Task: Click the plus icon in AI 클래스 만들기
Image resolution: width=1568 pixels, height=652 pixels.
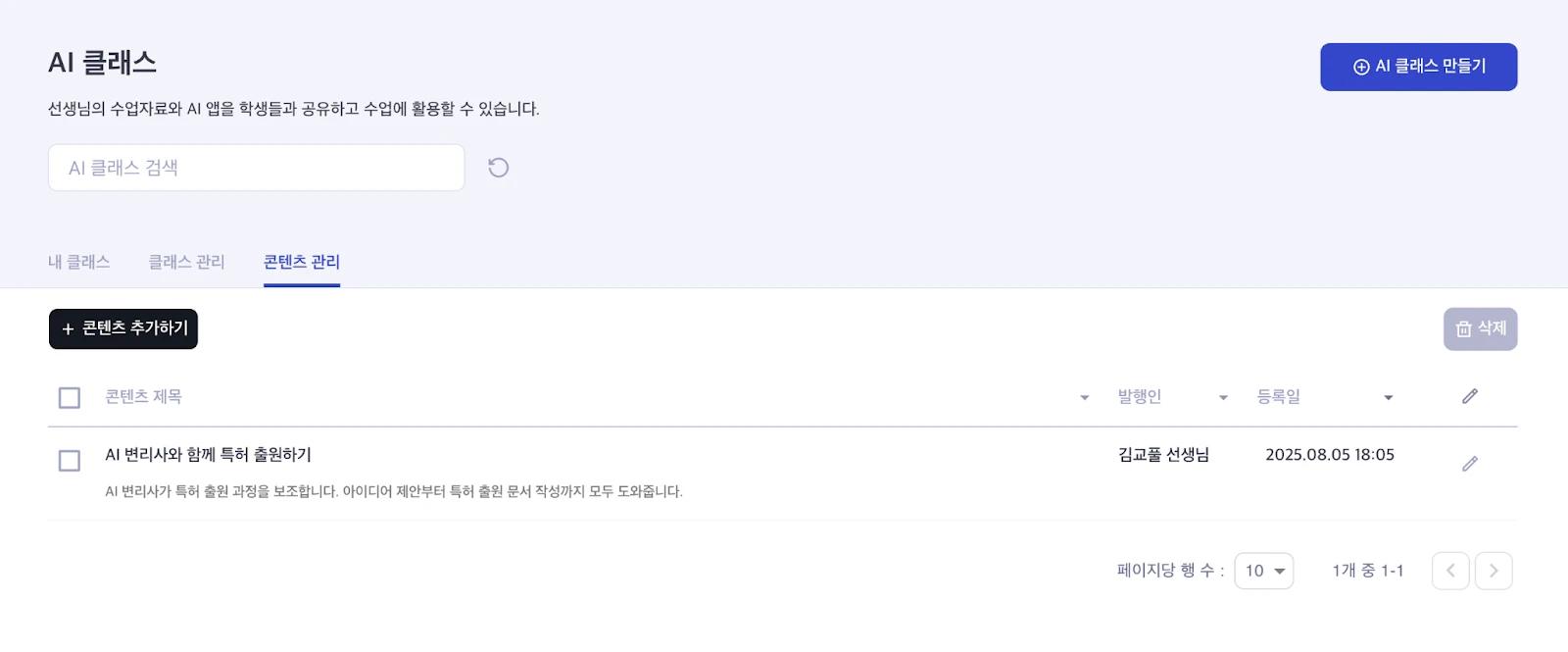Action: click(x=1361, y=67)
